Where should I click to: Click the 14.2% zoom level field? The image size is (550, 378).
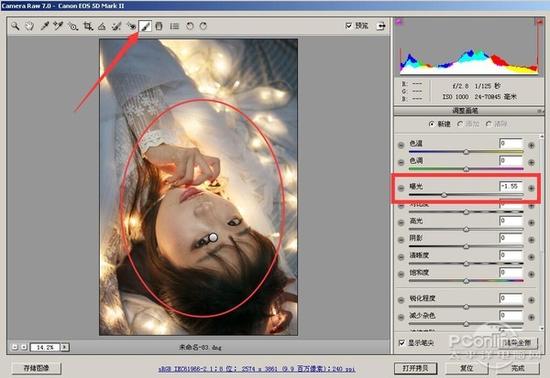[x=45, y=347]
